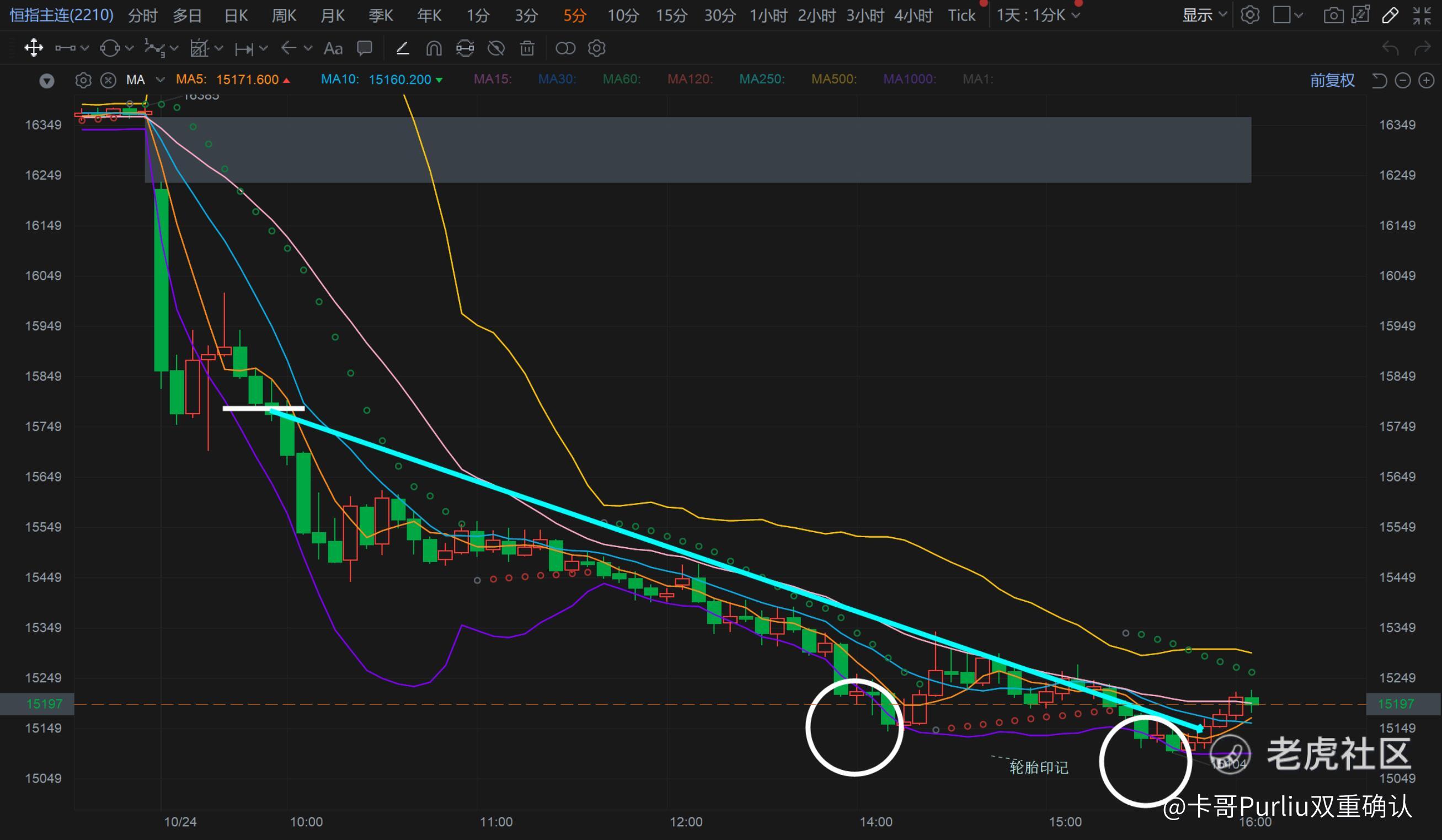
Task: Select the 10分 timeframe
Action: point(623,15)
